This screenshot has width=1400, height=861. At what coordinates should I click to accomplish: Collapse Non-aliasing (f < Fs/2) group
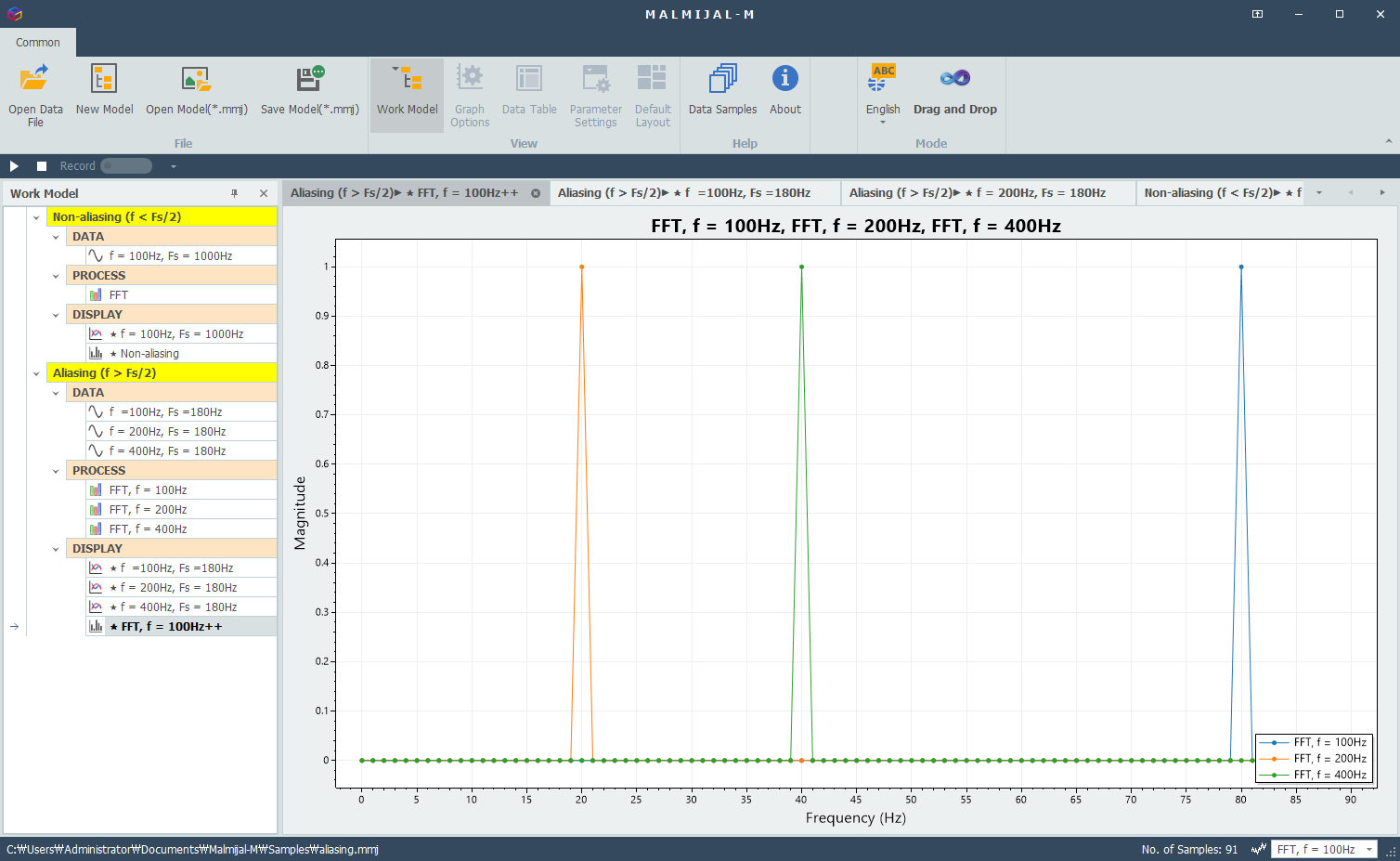point(36,217)
